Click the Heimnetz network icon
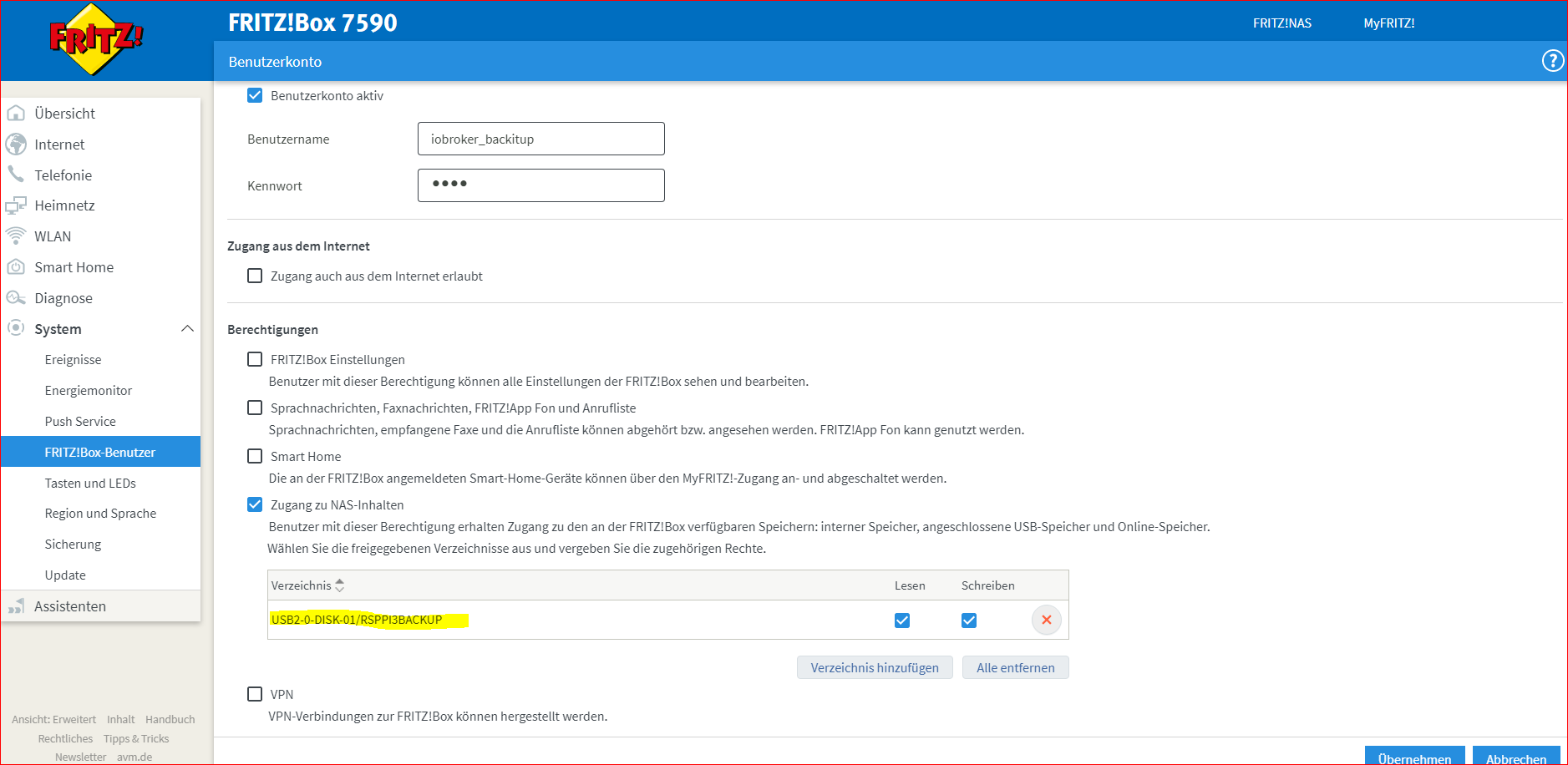1568x765 pixels. point(16,205)
